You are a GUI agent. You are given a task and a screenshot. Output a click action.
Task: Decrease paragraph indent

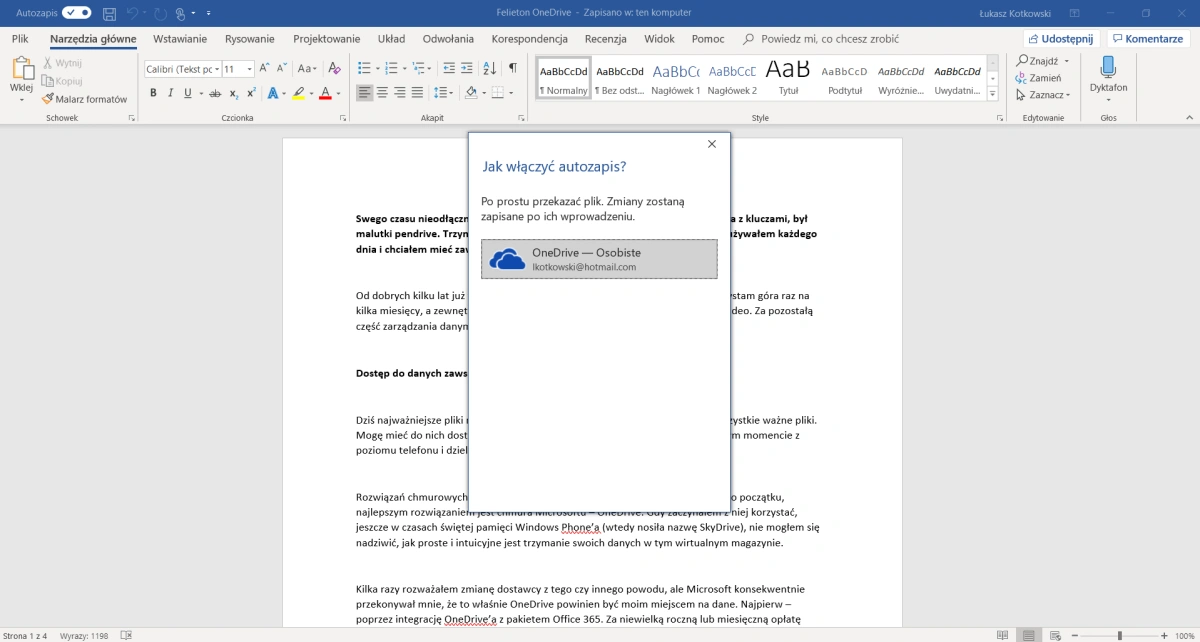coord(449,69)
